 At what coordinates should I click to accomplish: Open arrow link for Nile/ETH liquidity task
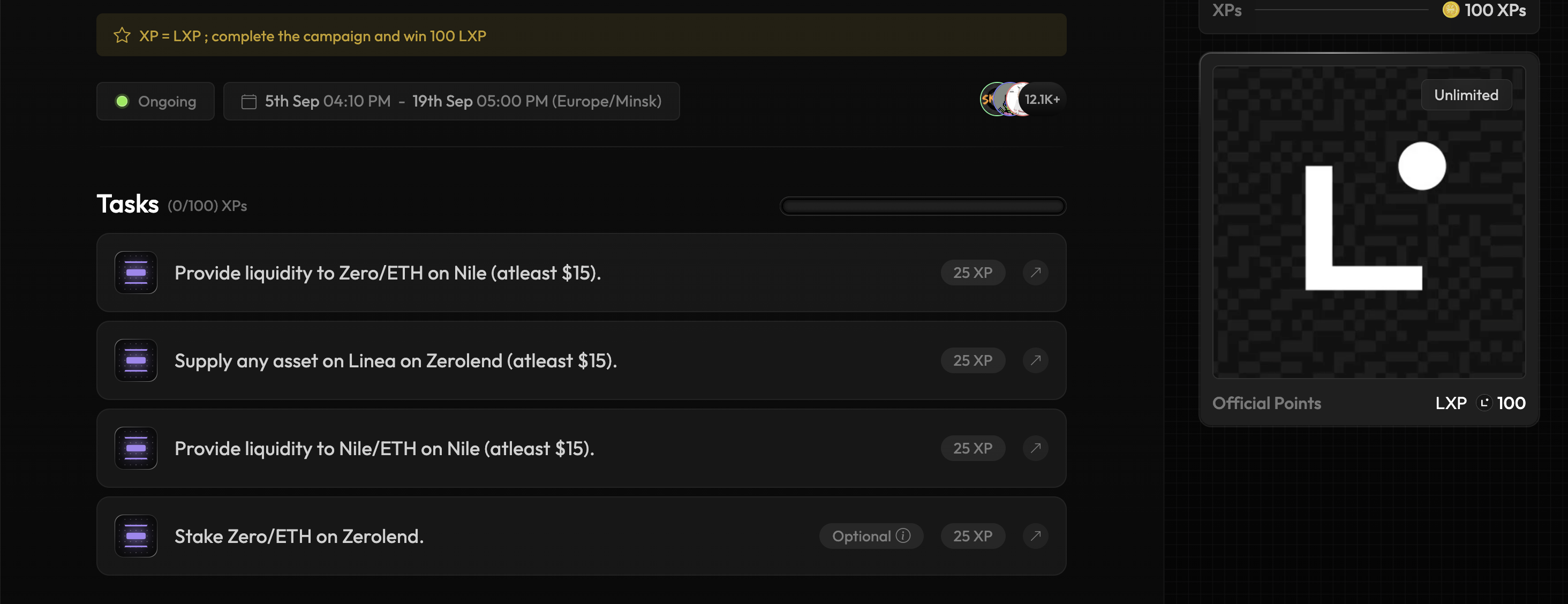tap(1035, 448)
